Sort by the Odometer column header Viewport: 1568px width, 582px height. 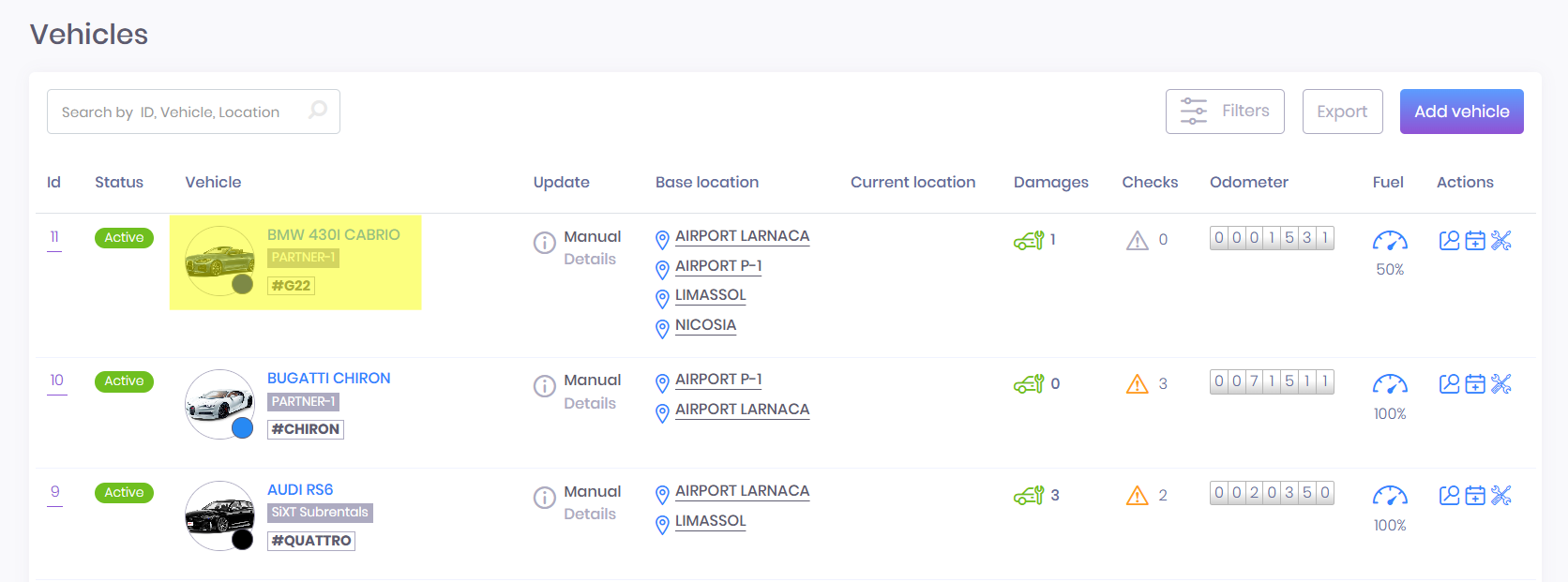click(x=1248, y=182)
